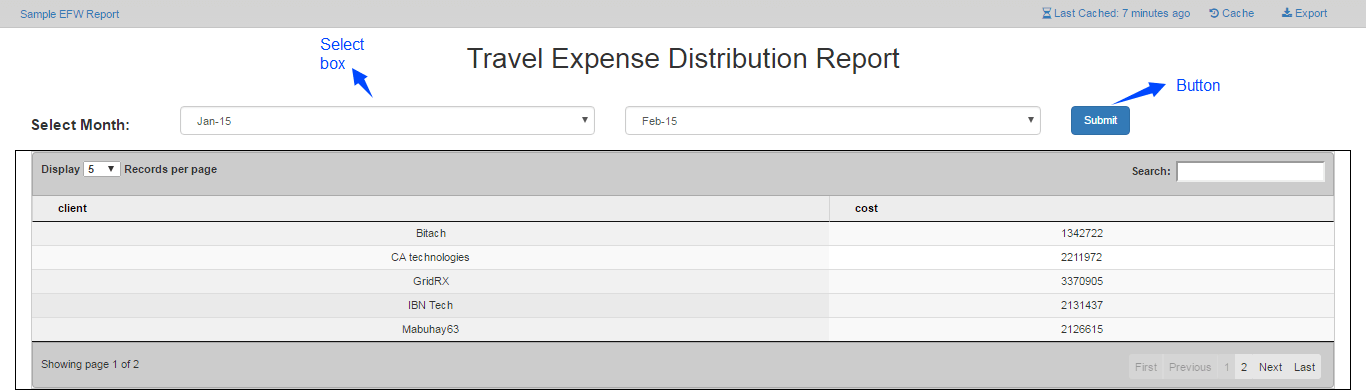Viewport: 1366px width, 392px height.
Task: Select the Bitach client row
Action: [x=683, y=233]
